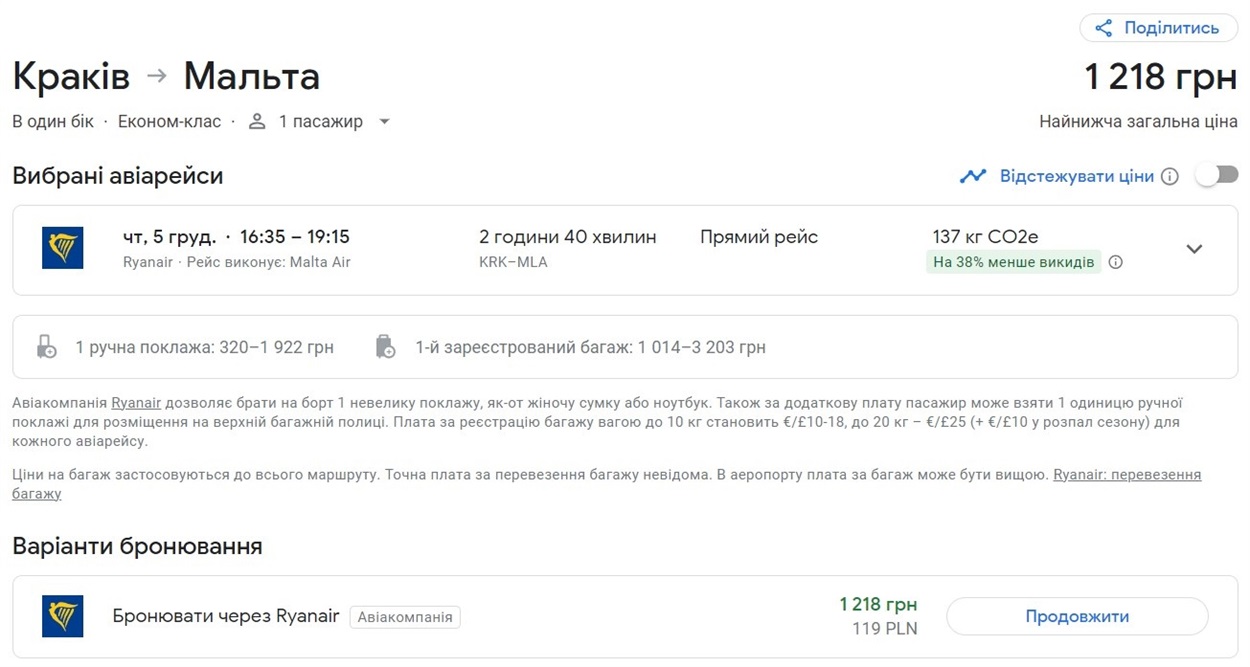Click the Поділитись share button
Image resolution: width=1250 pixels, height=667 pixels.
[x=1158, y=28]
